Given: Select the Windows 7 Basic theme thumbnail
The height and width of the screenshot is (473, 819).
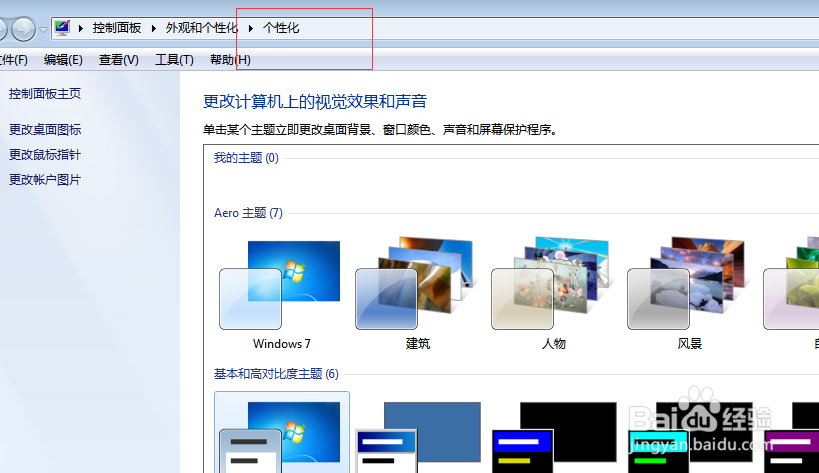Looking at the screenshot, I should (282, 433).
